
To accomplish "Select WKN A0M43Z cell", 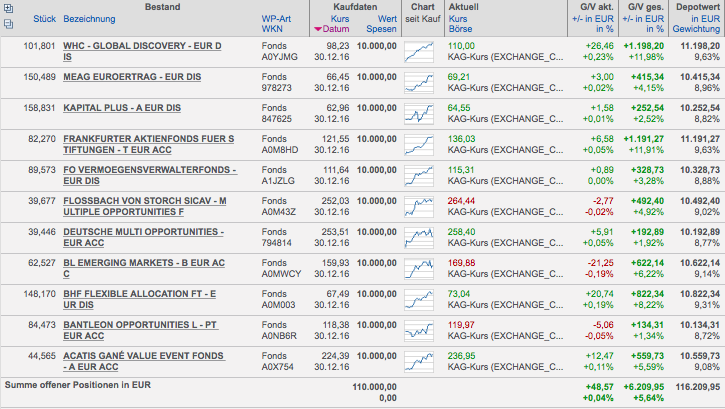I will [279, 212].
